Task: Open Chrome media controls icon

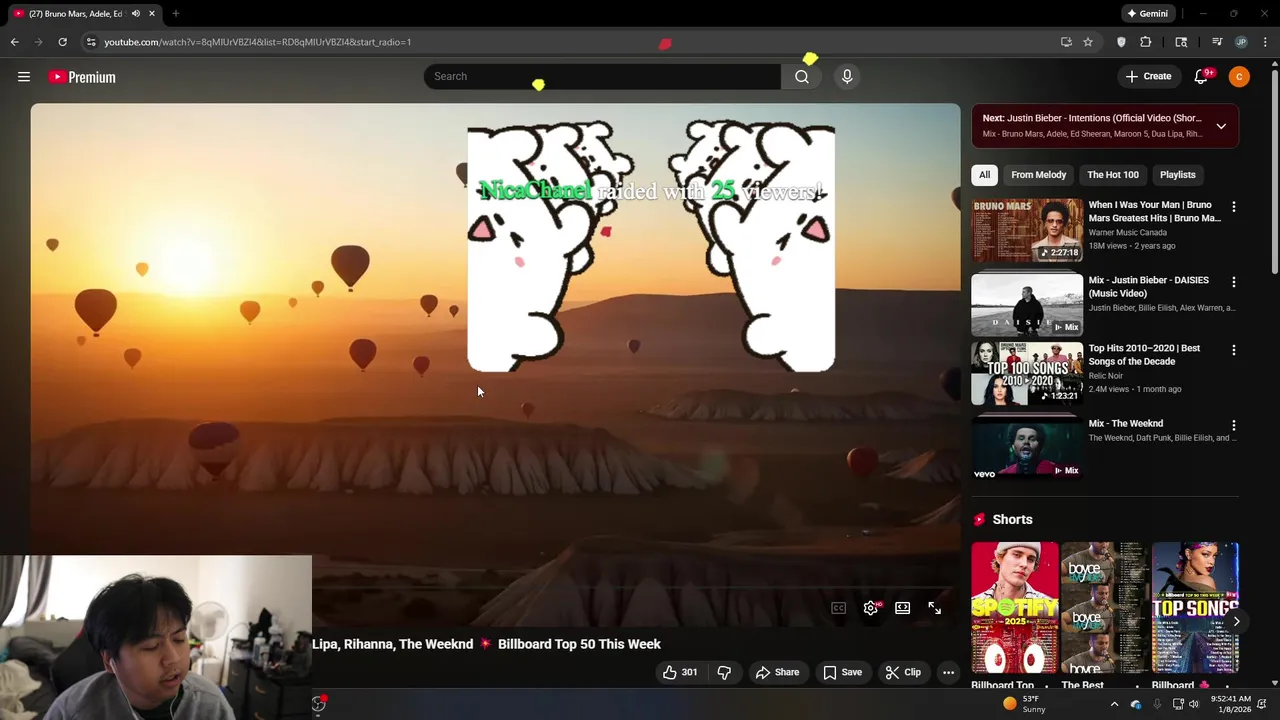Action: coord(1217,42)
